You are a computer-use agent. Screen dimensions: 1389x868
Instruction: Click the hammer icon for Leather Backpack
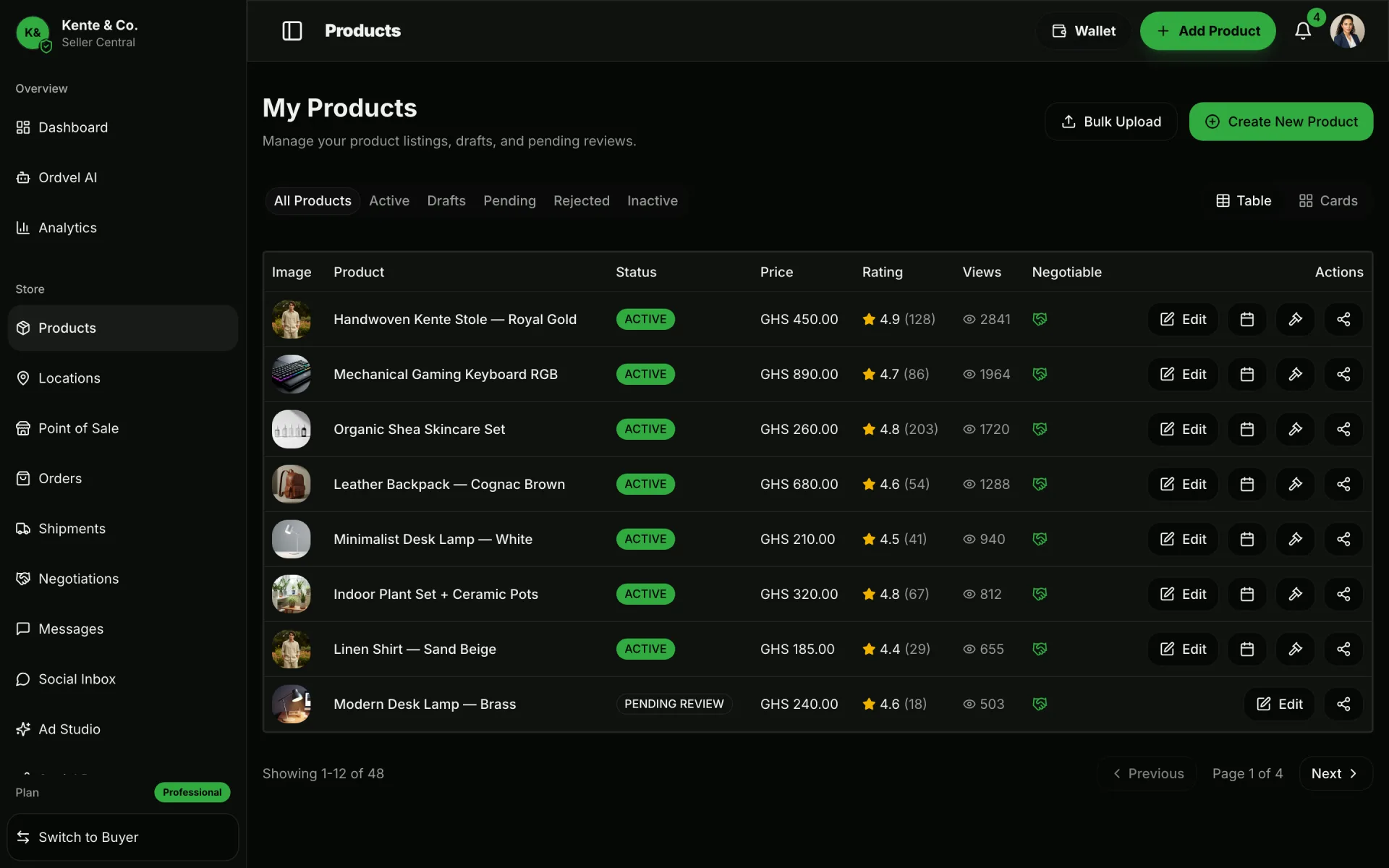[x=1295, y=484]
